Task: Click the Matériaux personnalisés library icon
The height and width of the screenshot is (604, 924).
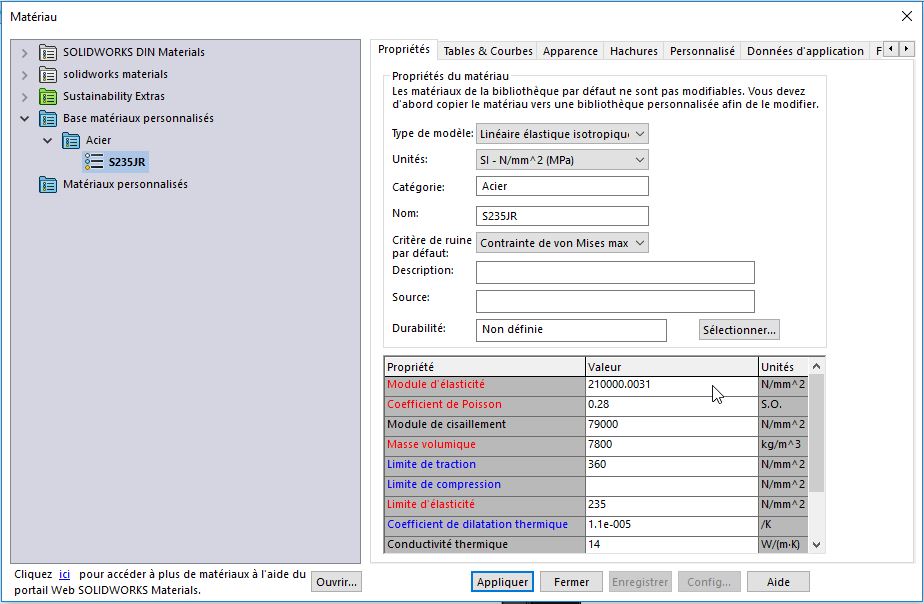Action: click(x=48, y=184)
